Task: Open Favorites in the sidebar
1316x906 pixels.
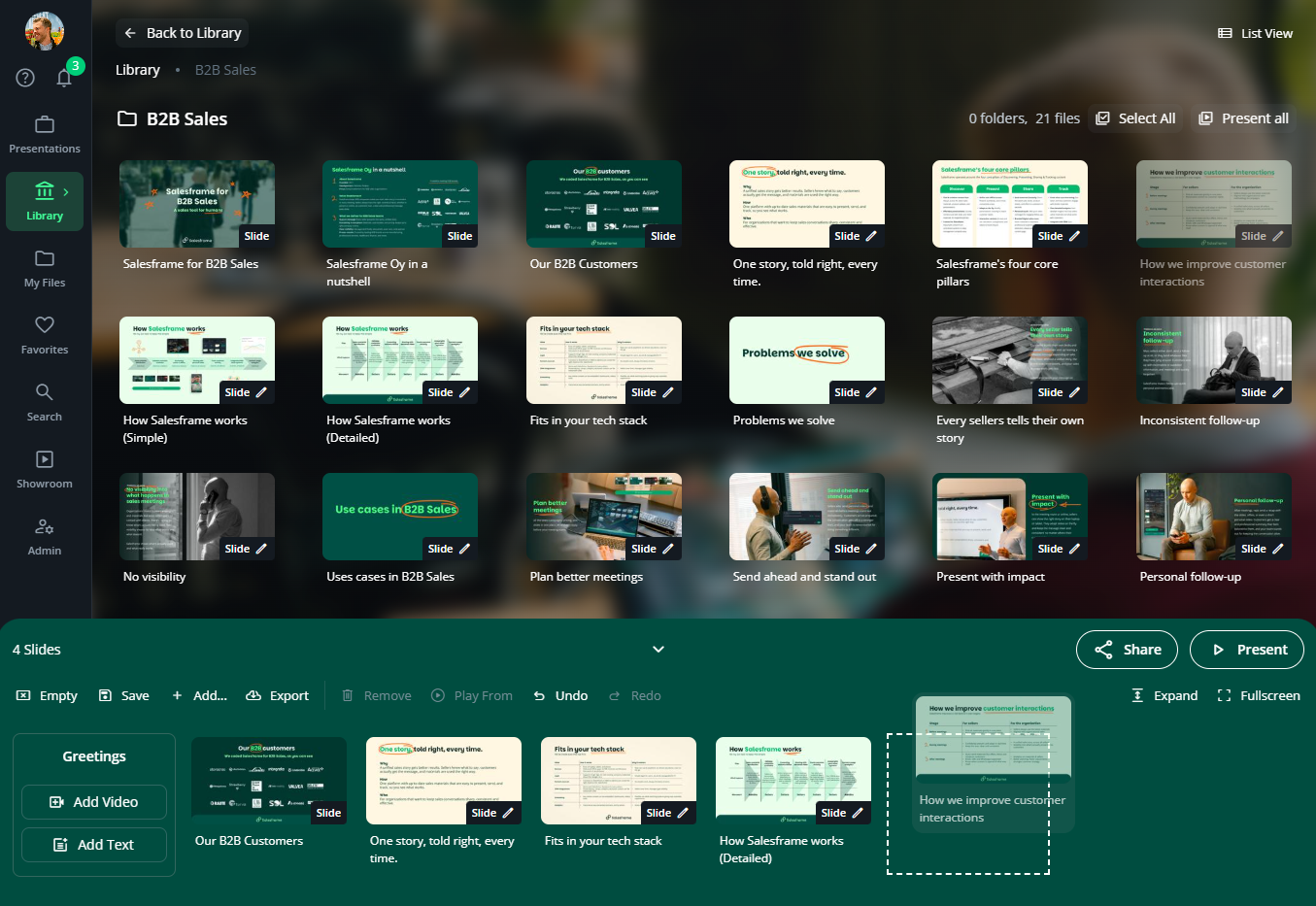Action: click(x=45, y=335)
